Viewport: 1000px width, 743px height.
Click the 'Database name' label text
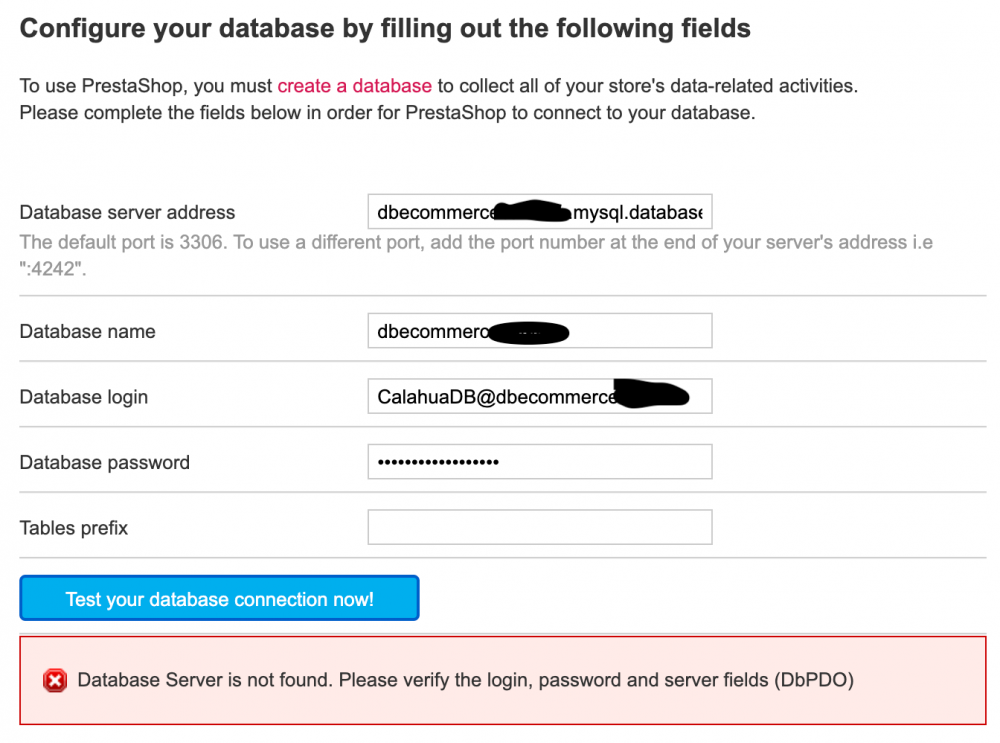87,331
